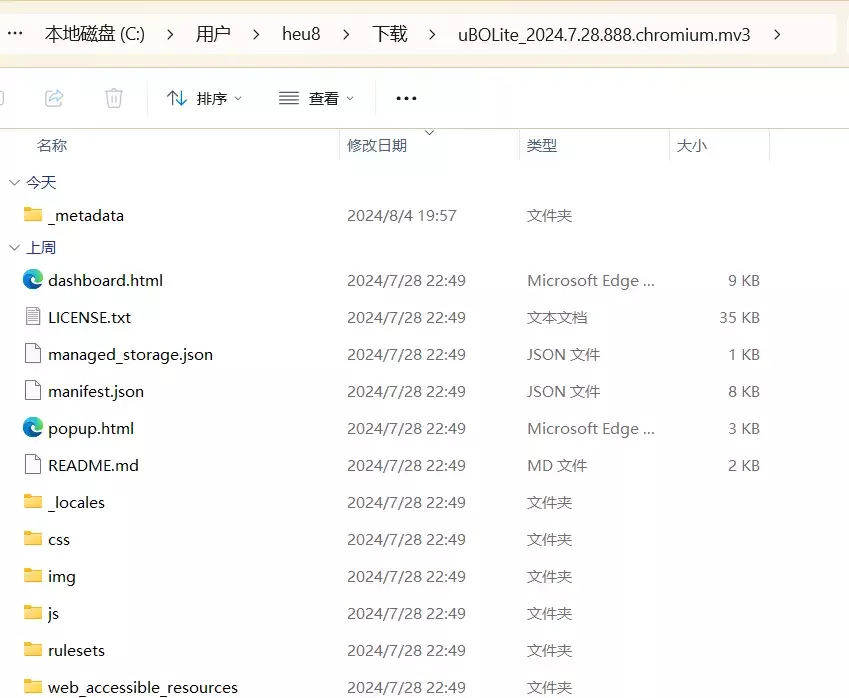This screenshot has height=698, width=849.
Task: Click the Edge icon of popup.html
Action: tap(33, 428)
